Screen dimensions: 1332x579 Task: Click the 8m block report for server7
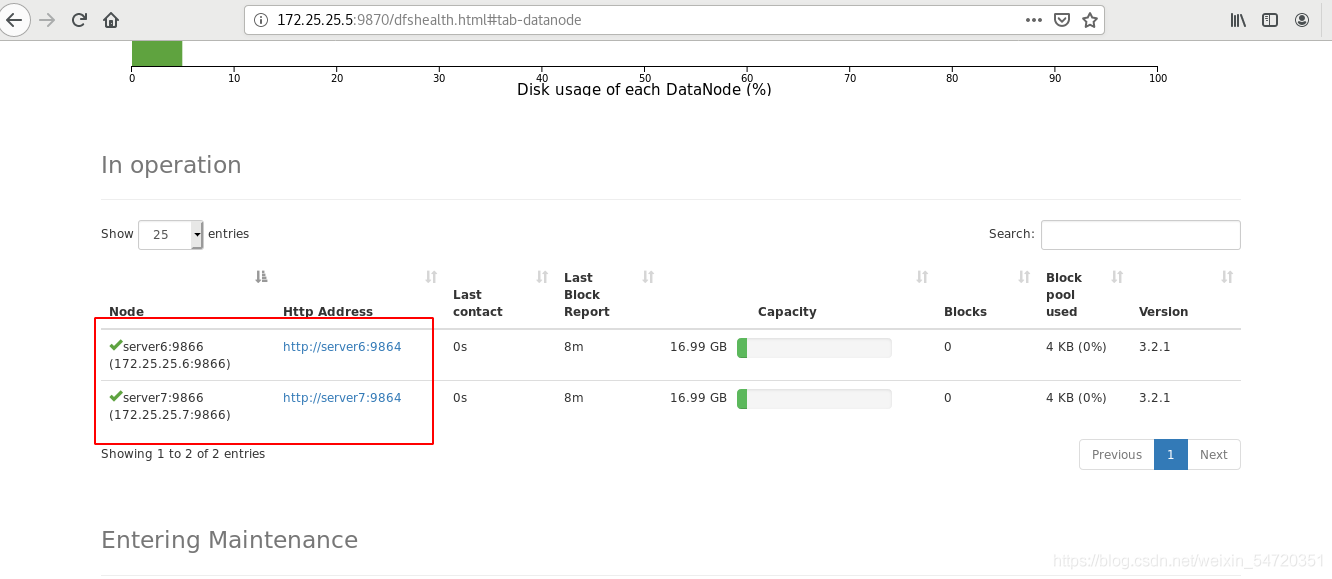tap(574, 398)
